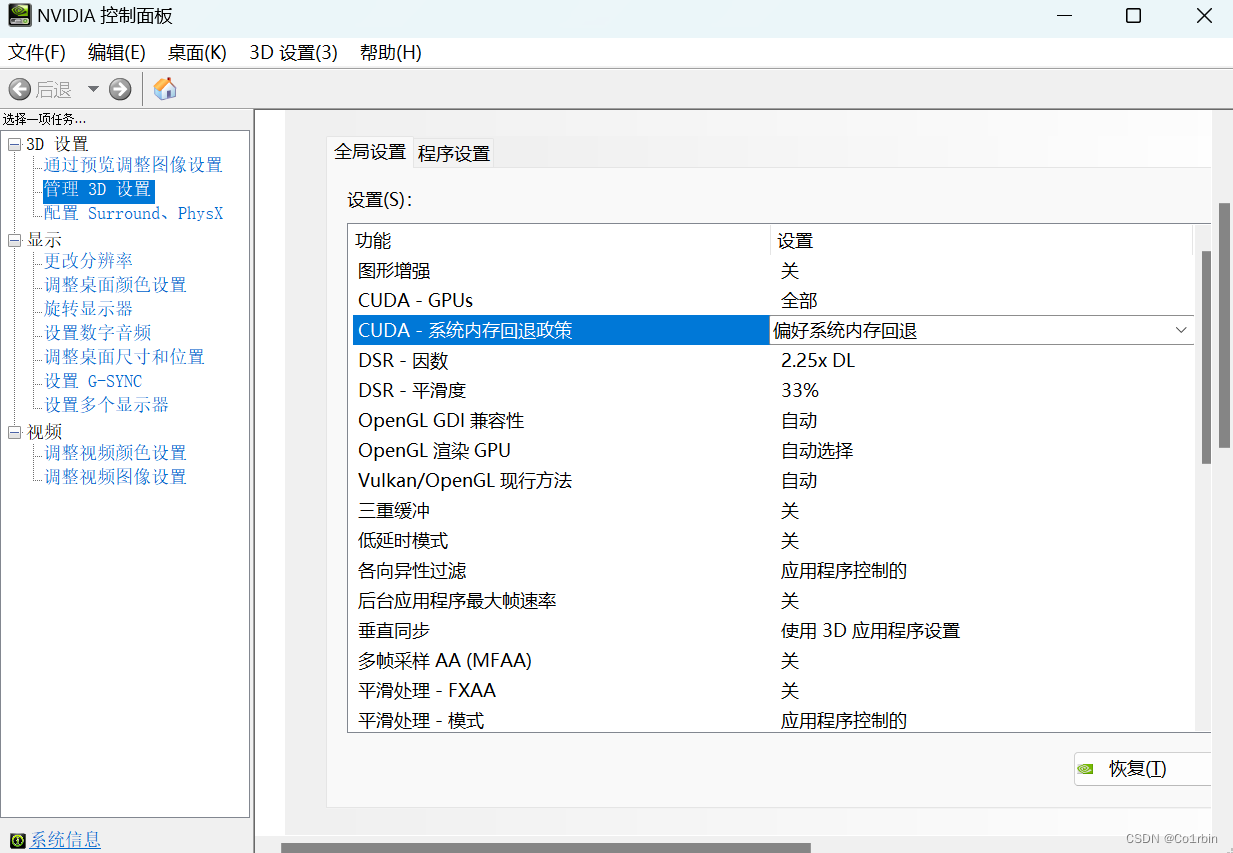Click the system information icon
The image size is (1233, 853).
tap(17, 840)
